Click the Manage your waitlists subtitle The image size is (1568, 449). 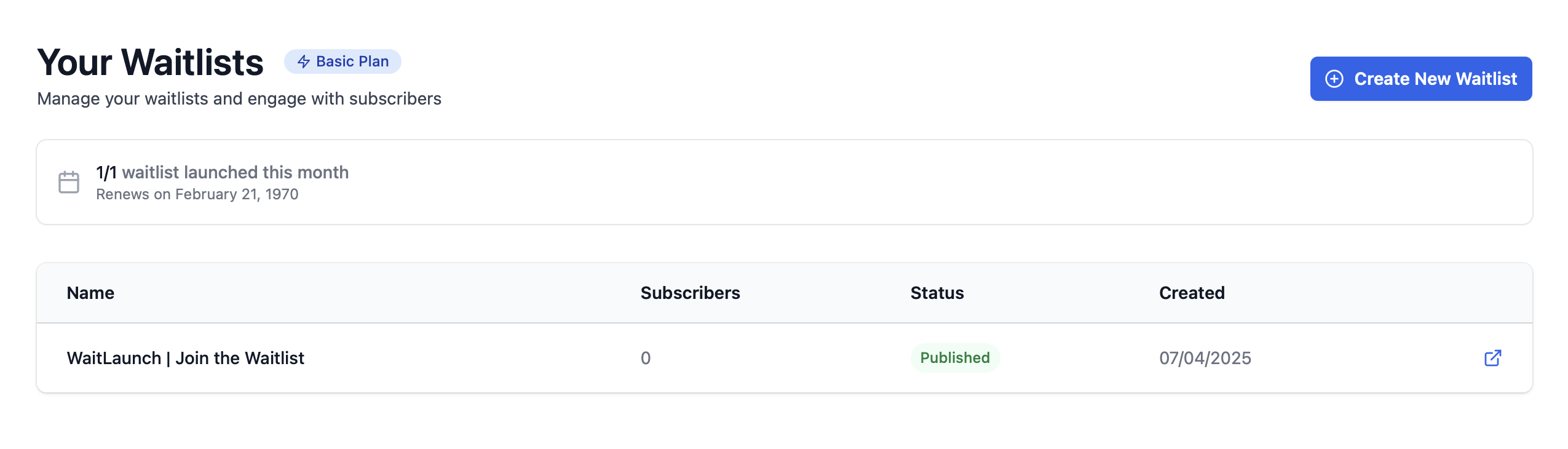pyautogui.click(x=239, y=98)
